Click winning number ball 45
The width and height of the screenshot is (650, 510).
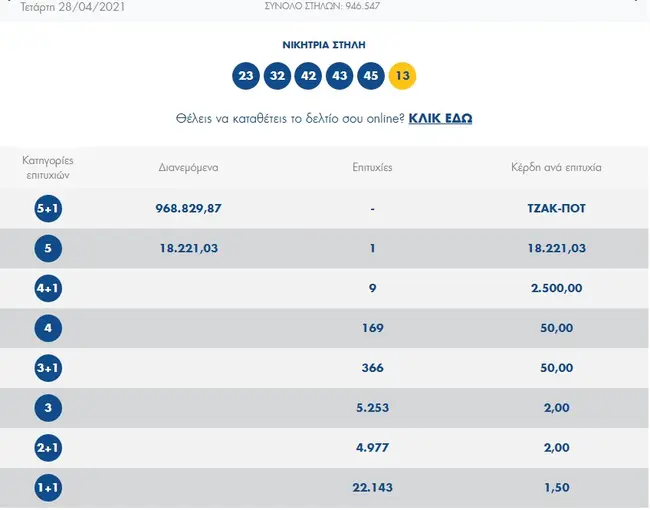(371, 76)
